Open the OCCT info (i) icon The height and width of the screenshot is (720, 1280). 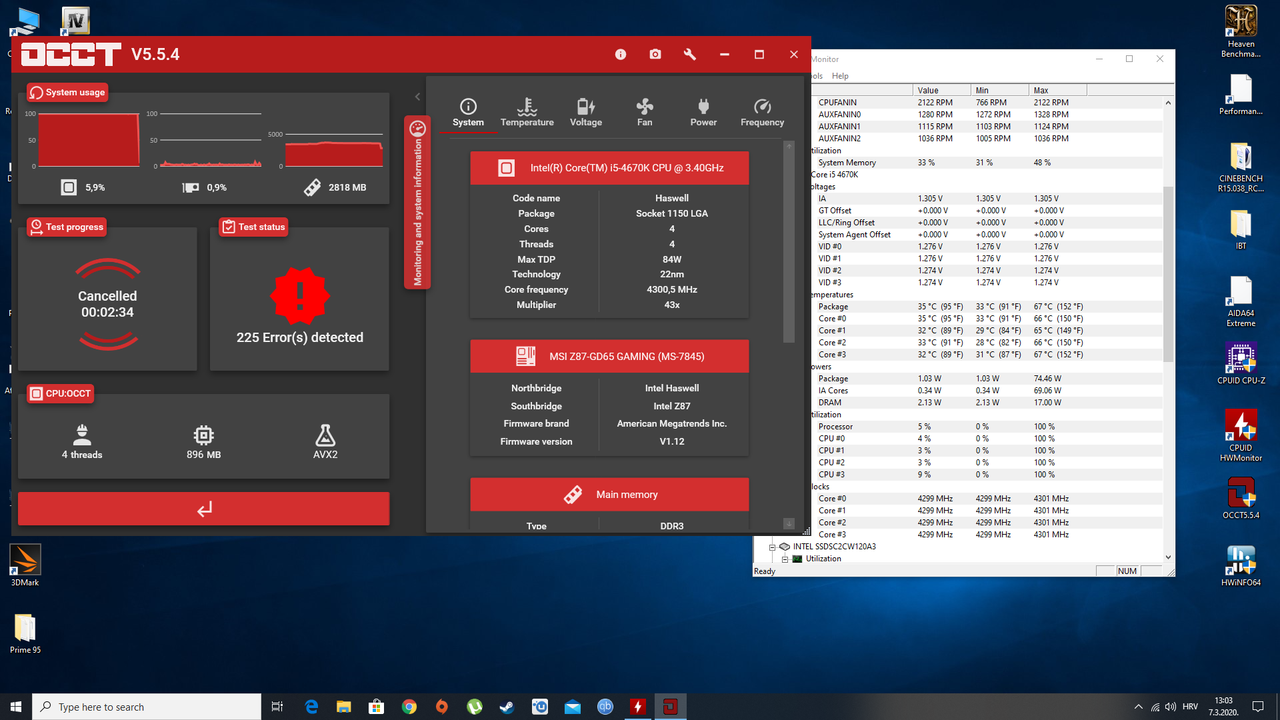coord(620,54)
